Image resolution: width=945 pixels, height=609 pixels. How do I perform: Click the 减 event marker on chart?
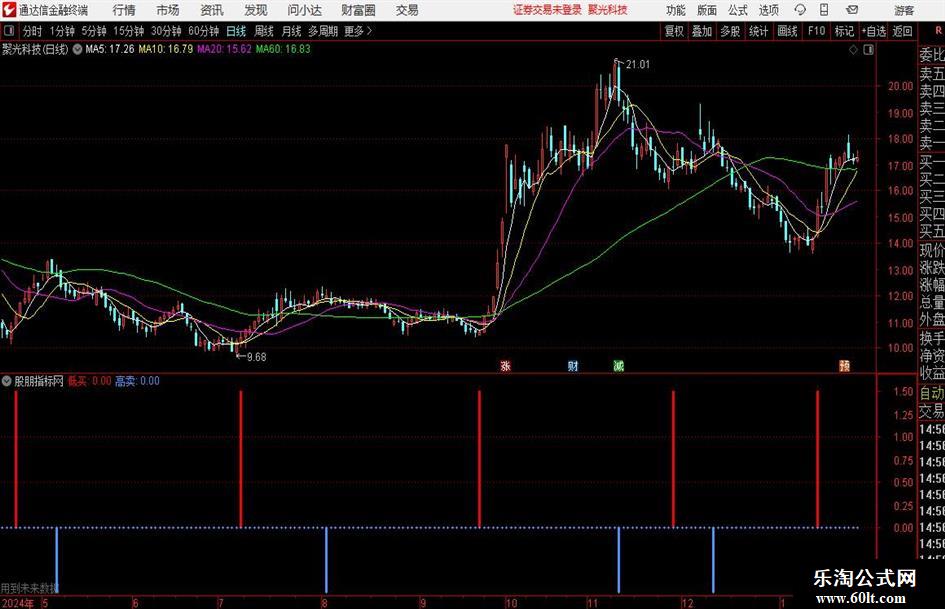[619, 365]
